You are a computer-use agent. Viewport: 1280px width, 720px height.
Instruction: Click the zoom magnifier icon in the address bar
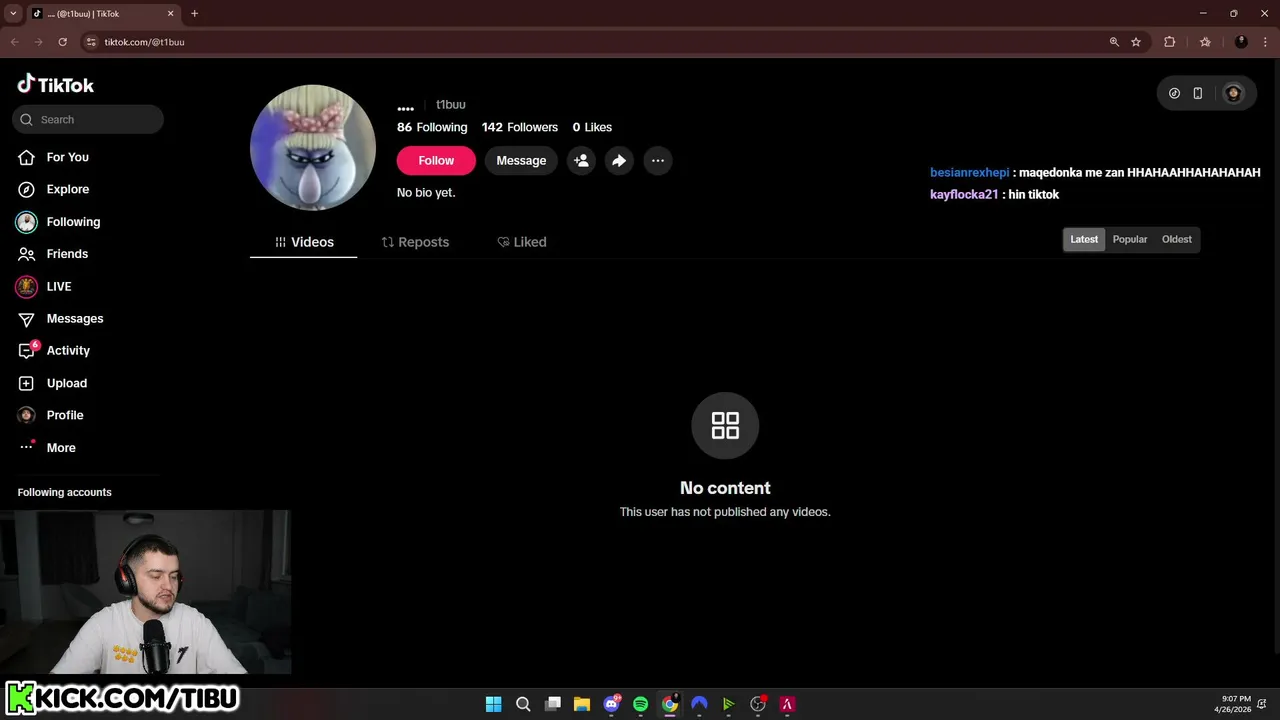tap(1114, 42)
